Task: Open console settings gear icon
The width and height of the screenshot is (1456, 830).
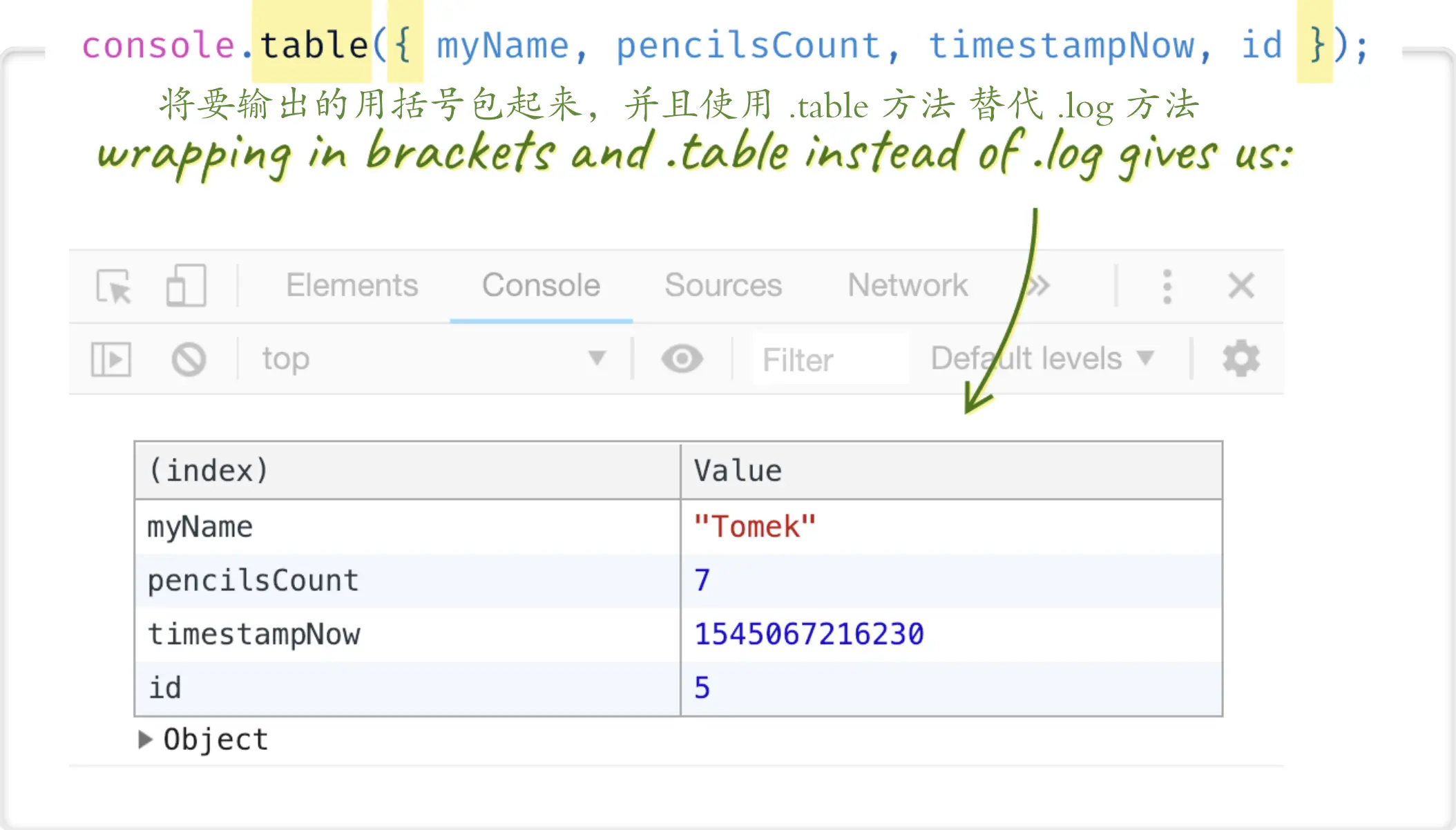Action: point(1241,358)
